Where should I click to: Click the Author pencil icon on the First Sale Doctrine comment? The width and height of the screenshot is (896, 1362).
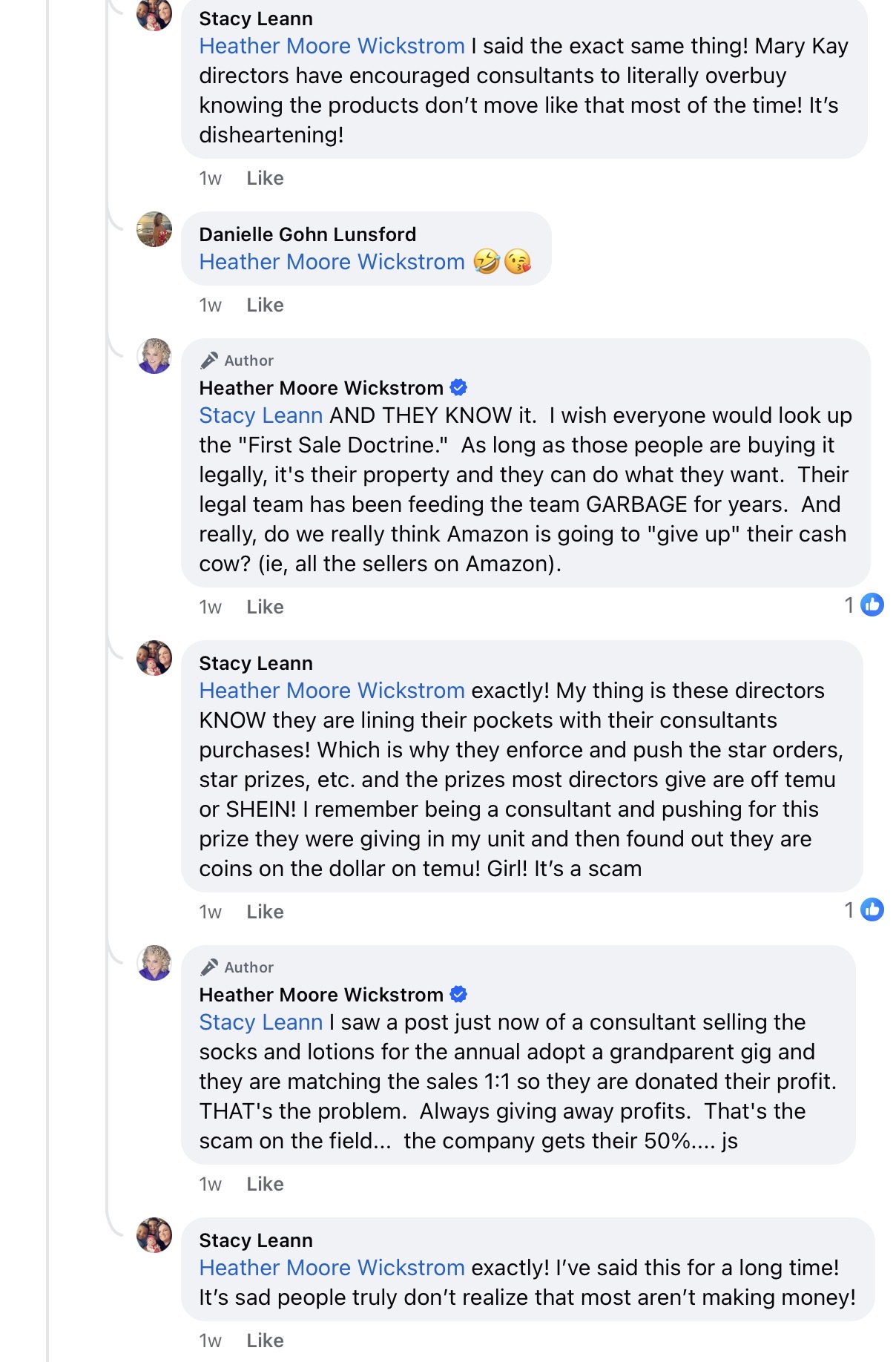click(209, 361)
